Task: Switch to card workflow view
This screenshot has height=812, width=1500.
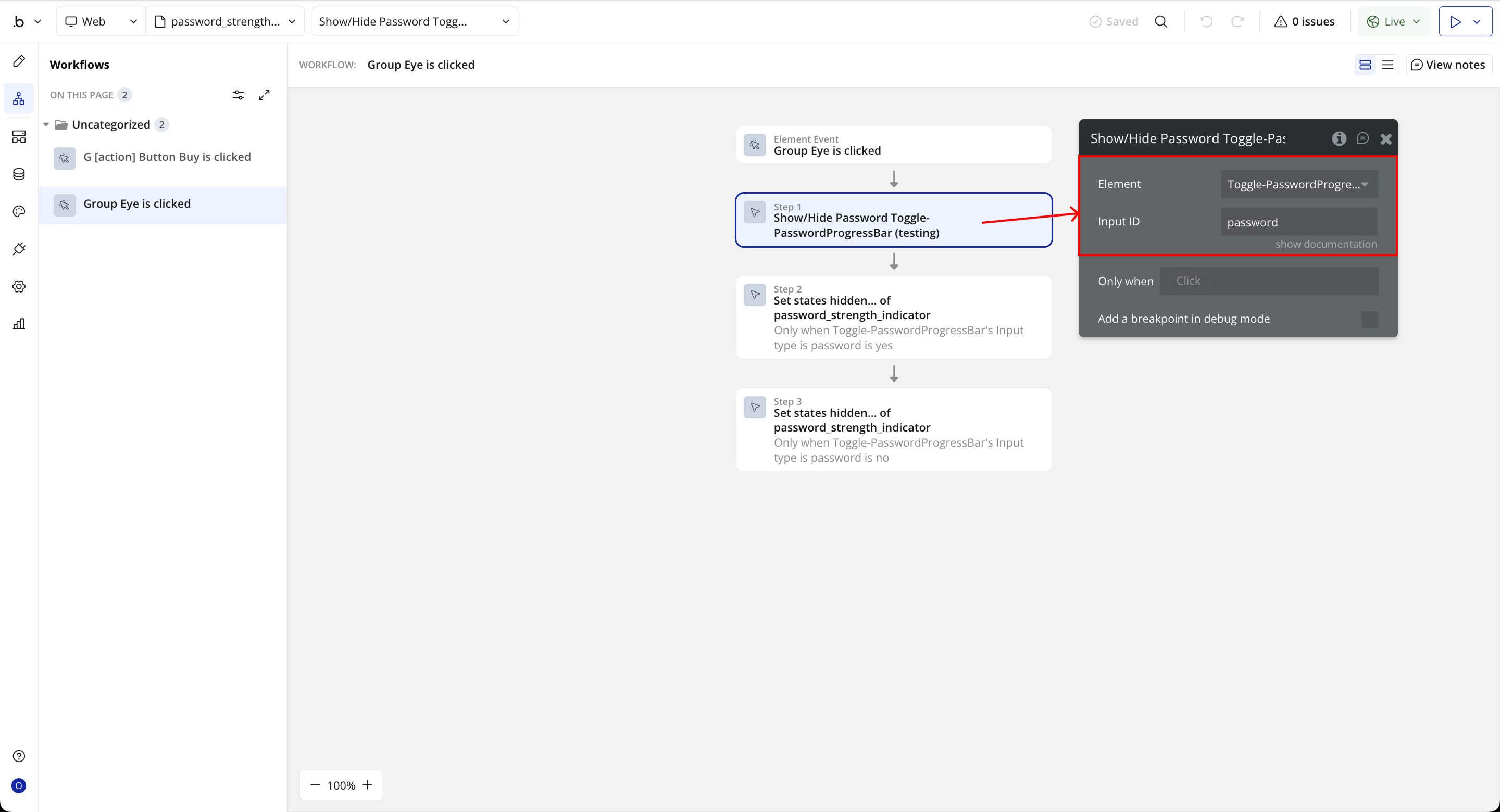Action: coord(1365,65)
